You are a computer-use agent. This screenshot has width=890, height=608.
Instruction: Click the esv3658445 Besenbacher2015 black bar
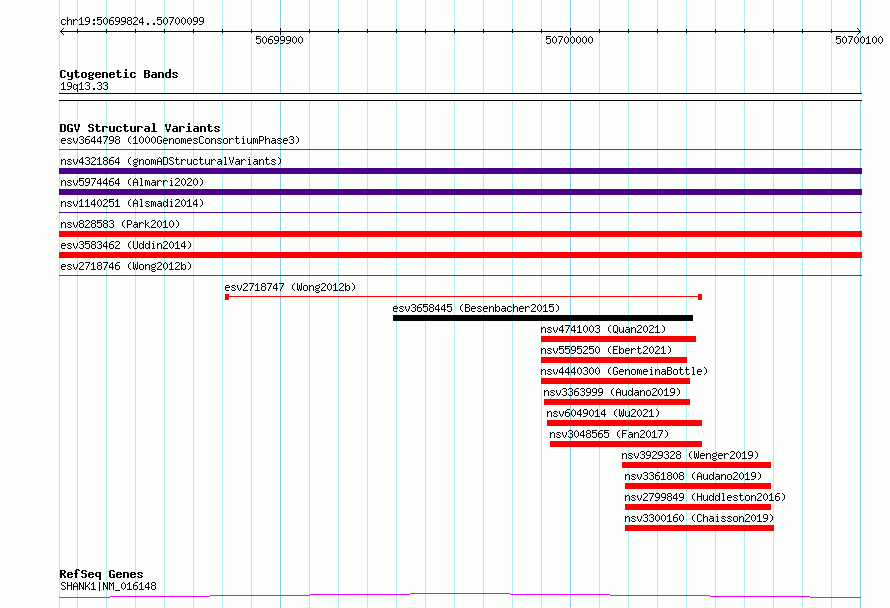coord(543,318)
